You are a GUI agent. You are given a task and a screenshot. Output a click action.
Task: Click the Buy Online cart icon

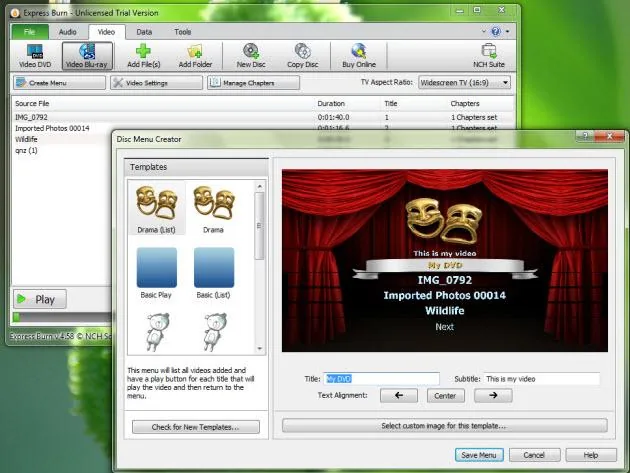coord(357,54)
